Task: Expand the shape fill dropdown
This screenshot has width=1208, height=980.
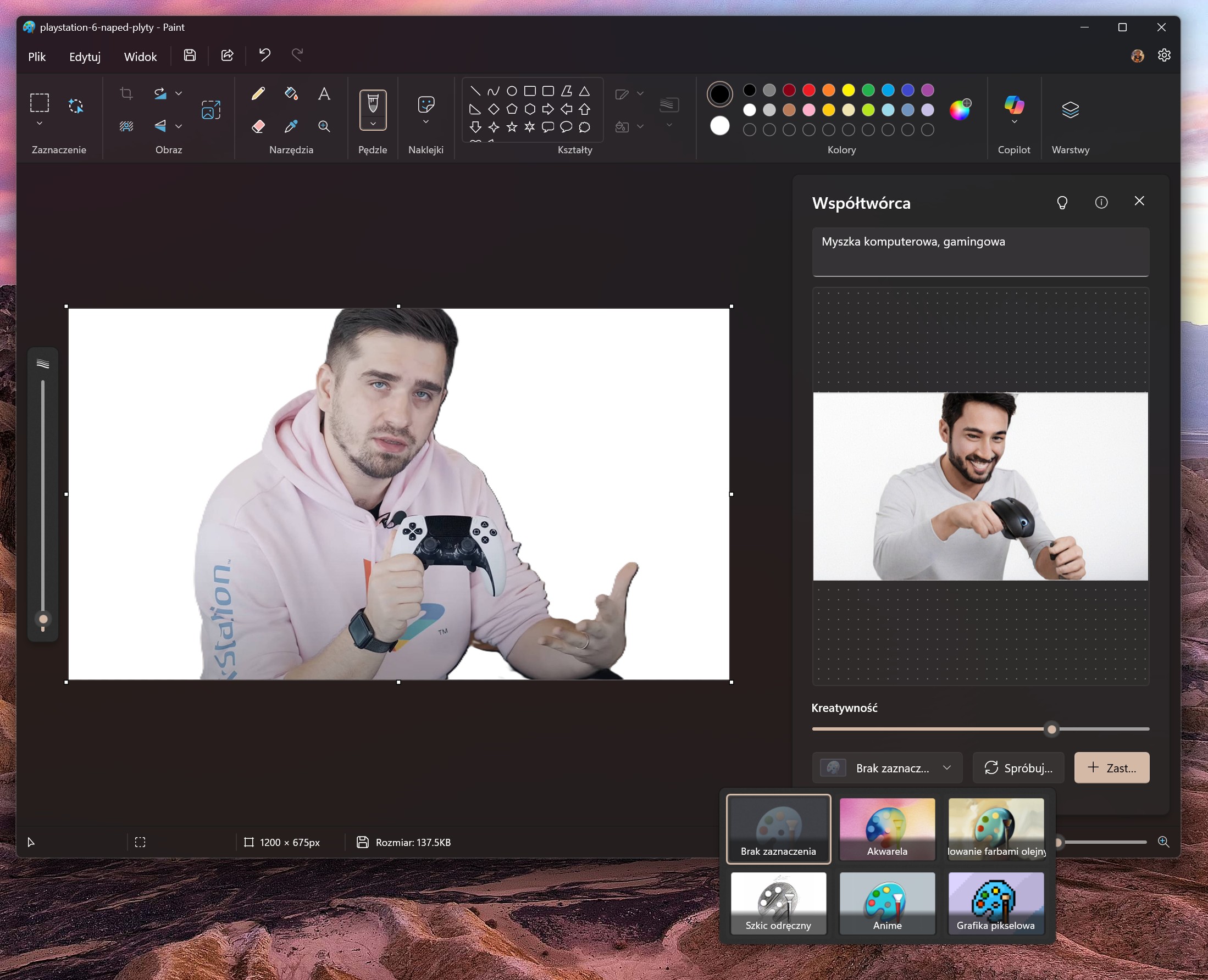Action: [640, 126]
